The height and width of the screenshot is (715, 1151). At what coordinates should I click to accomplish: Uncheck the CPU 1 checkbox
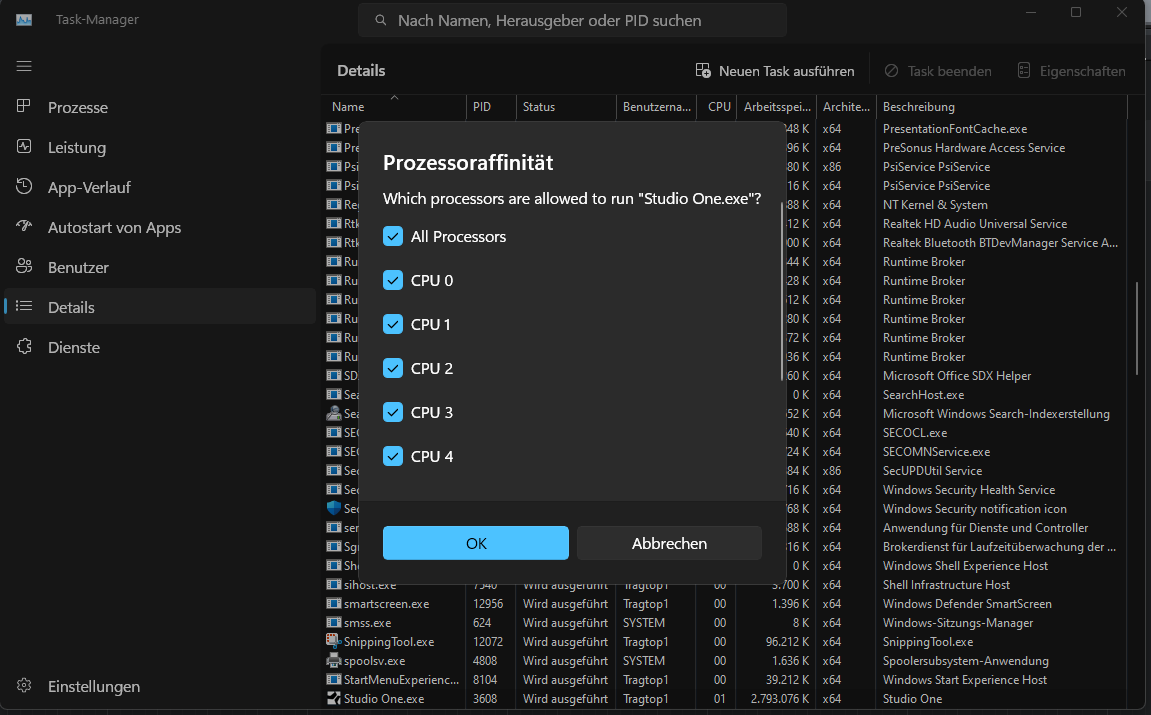(393, 324)
